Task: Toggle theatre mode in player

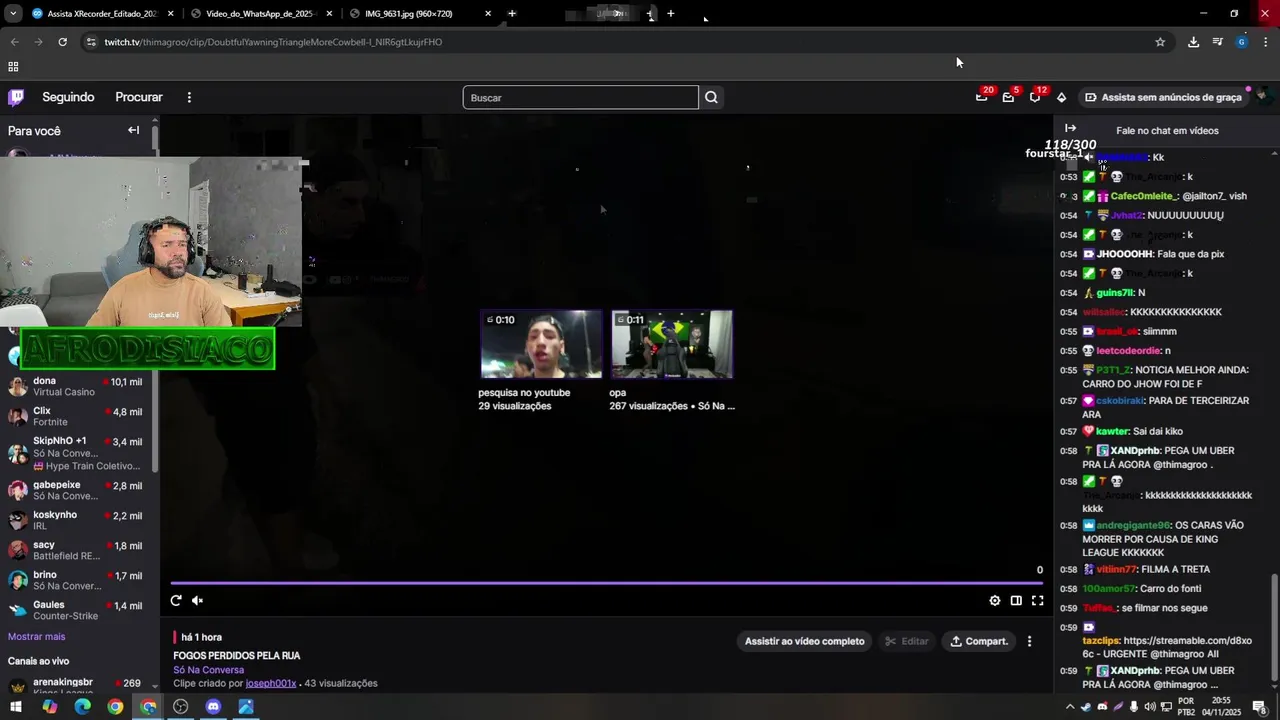Action: coord(1016,600)
